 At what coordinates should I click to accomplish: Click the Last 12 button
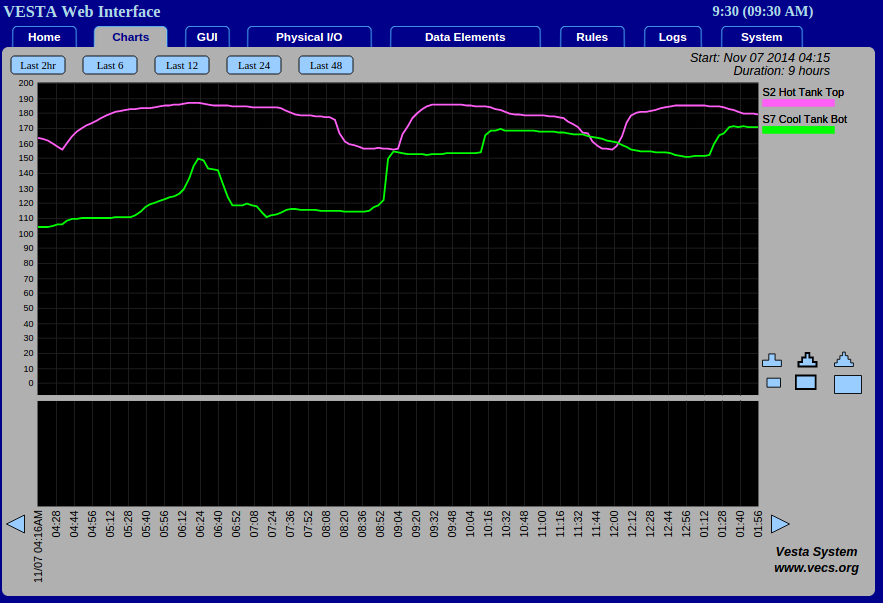coord(182,65)
